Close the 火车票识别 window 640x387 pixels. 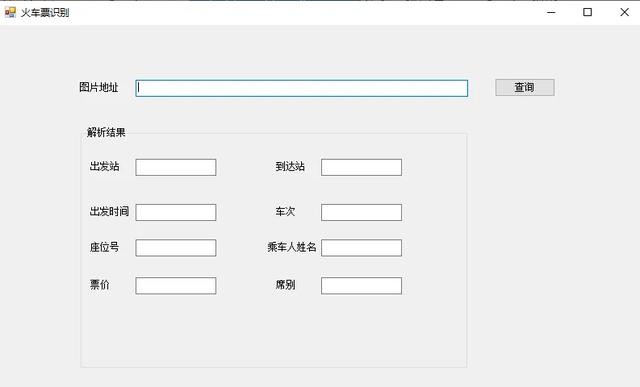tap(624, 12)
